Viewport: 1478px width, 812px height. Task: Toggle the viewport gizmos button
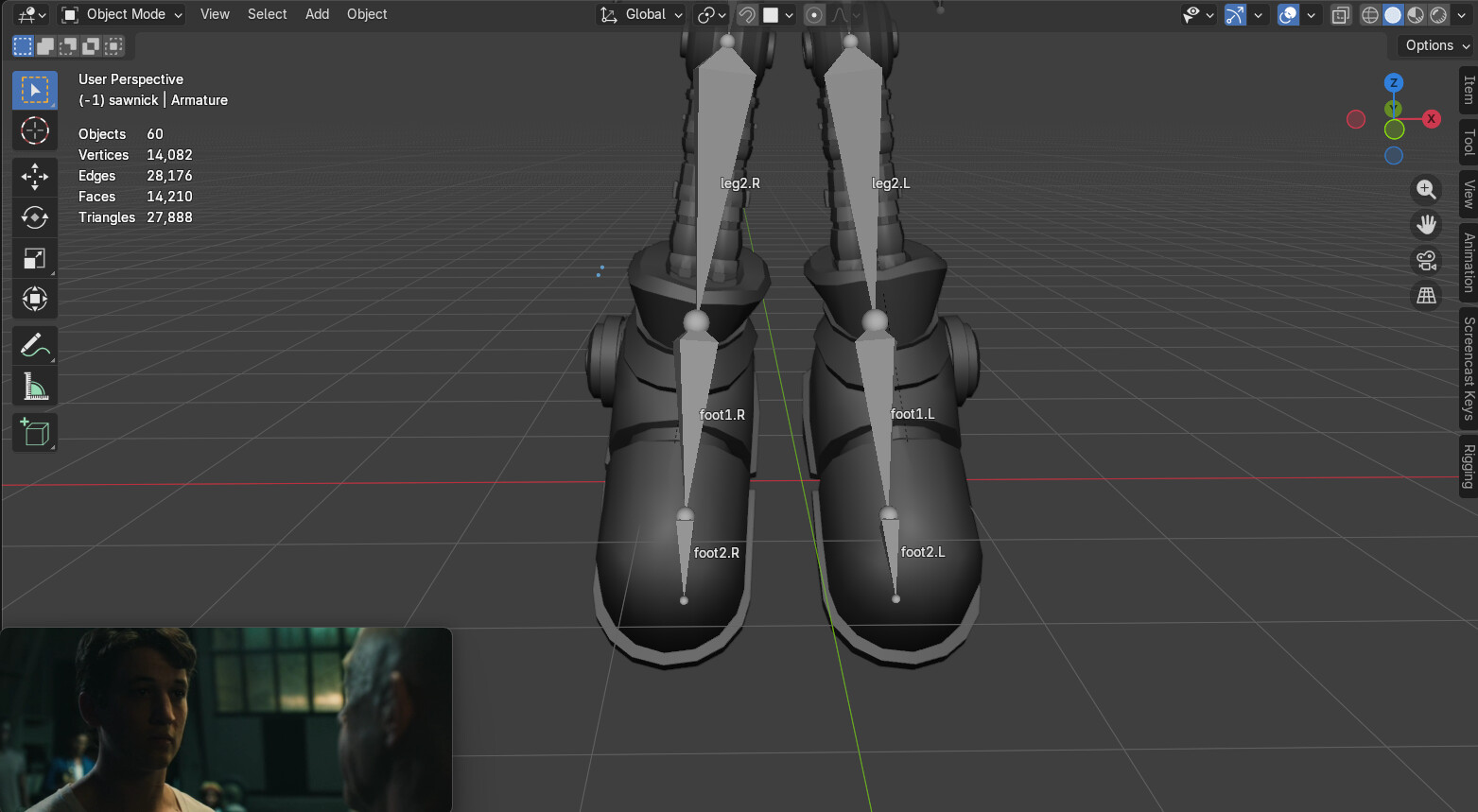(x=1235, y=14)
